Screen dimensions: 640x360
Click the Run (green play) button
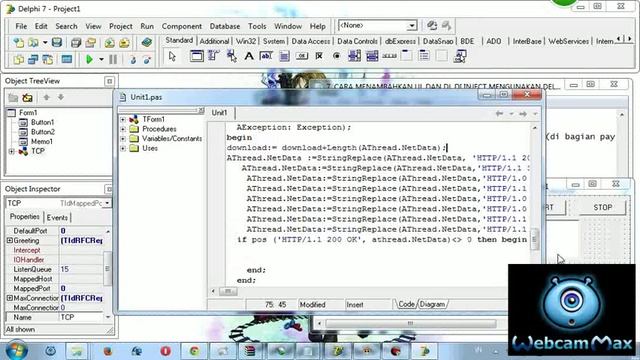click(x=89, y=60)
